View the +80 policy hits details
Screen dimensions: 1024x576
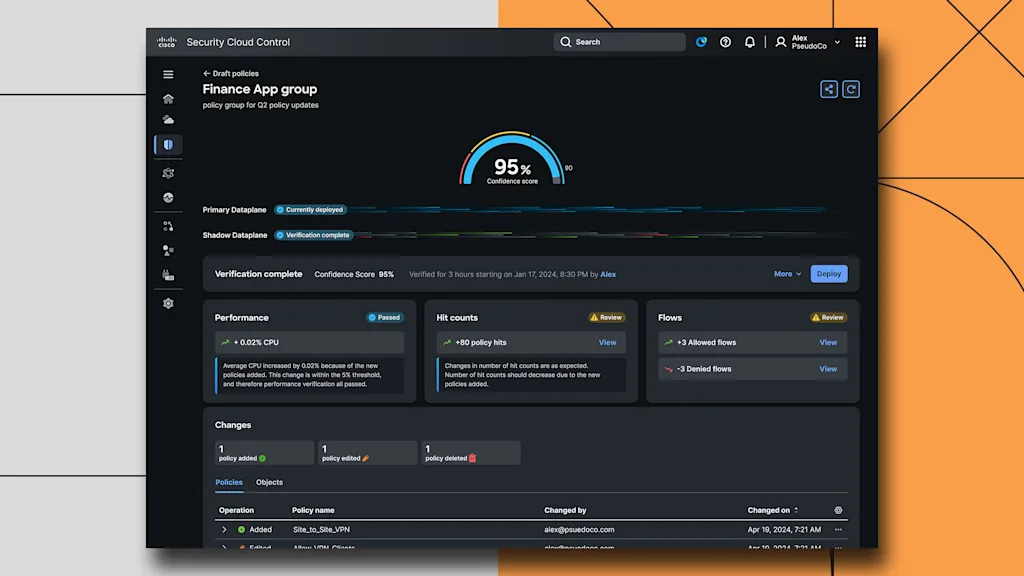tap(607, 342)
